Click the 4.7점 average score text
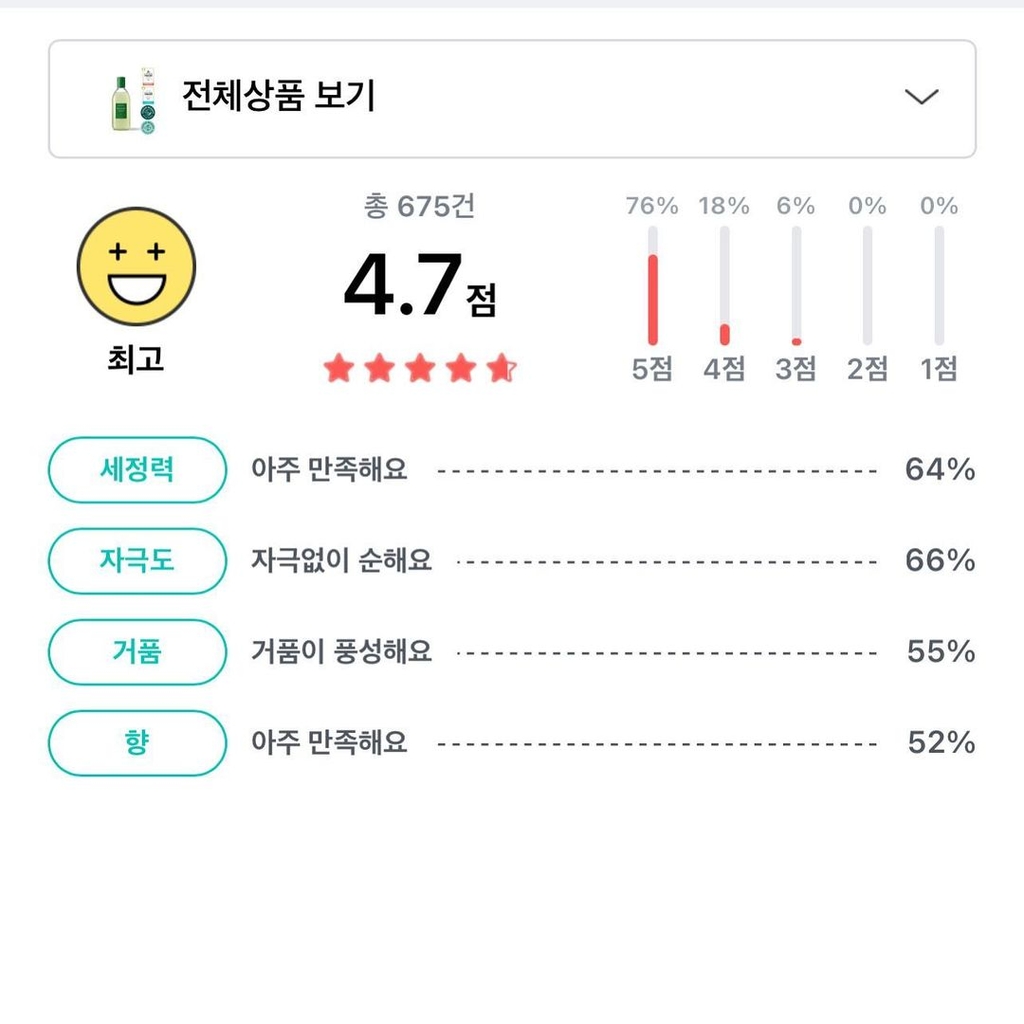Viewport: 1024px width, 1024px height. coord(420,285)
